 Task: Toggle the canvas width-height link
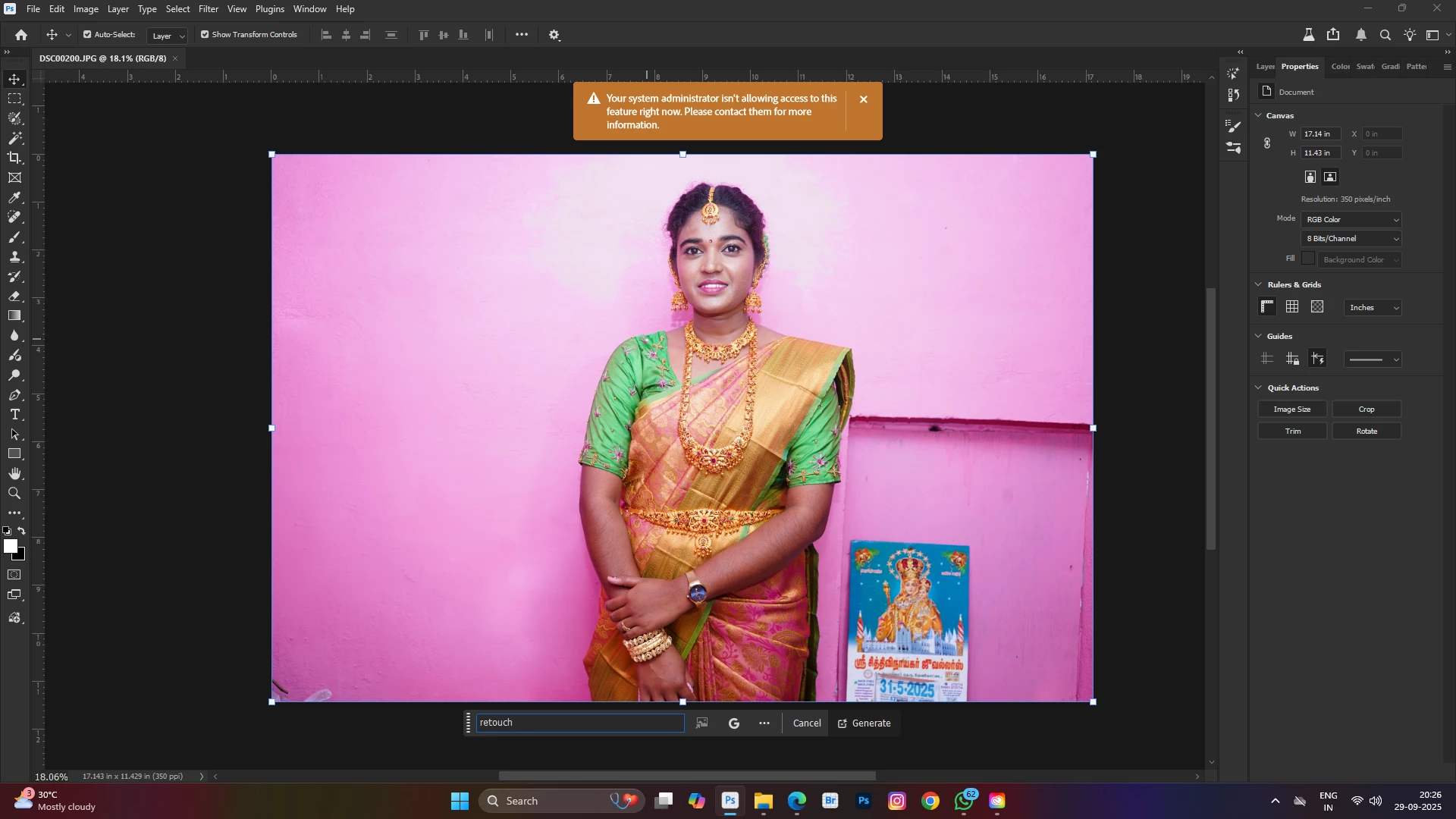point(1267,143)
